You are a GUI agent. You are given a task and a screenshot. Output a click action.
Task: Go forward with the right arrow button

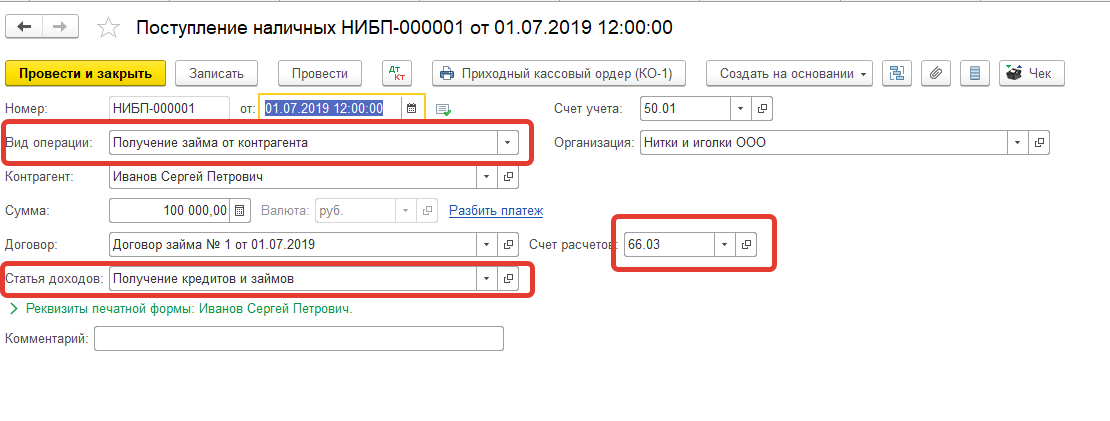point(60,27)
